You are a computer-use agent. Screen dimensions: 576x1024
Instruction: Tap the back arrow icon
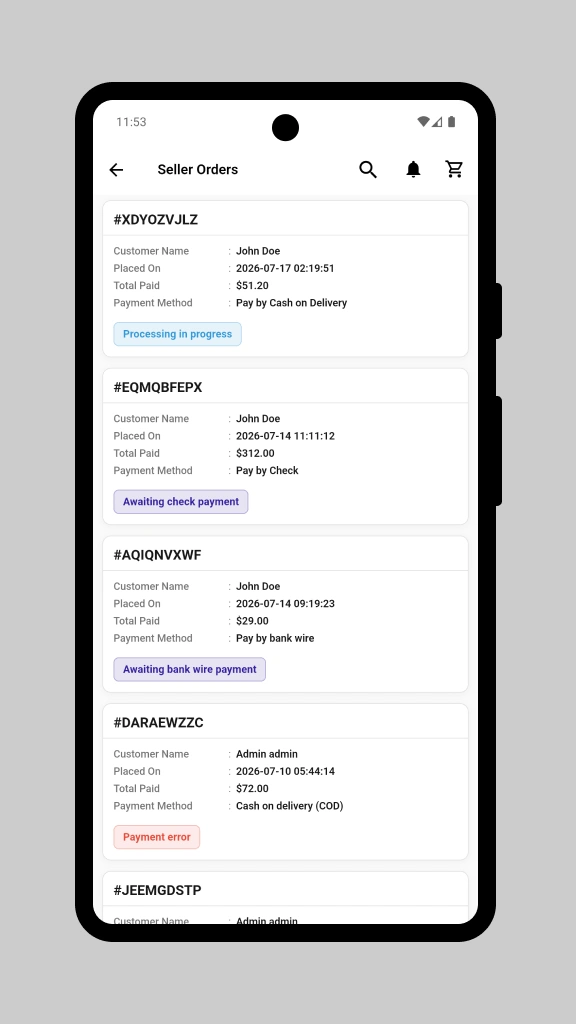116,170
